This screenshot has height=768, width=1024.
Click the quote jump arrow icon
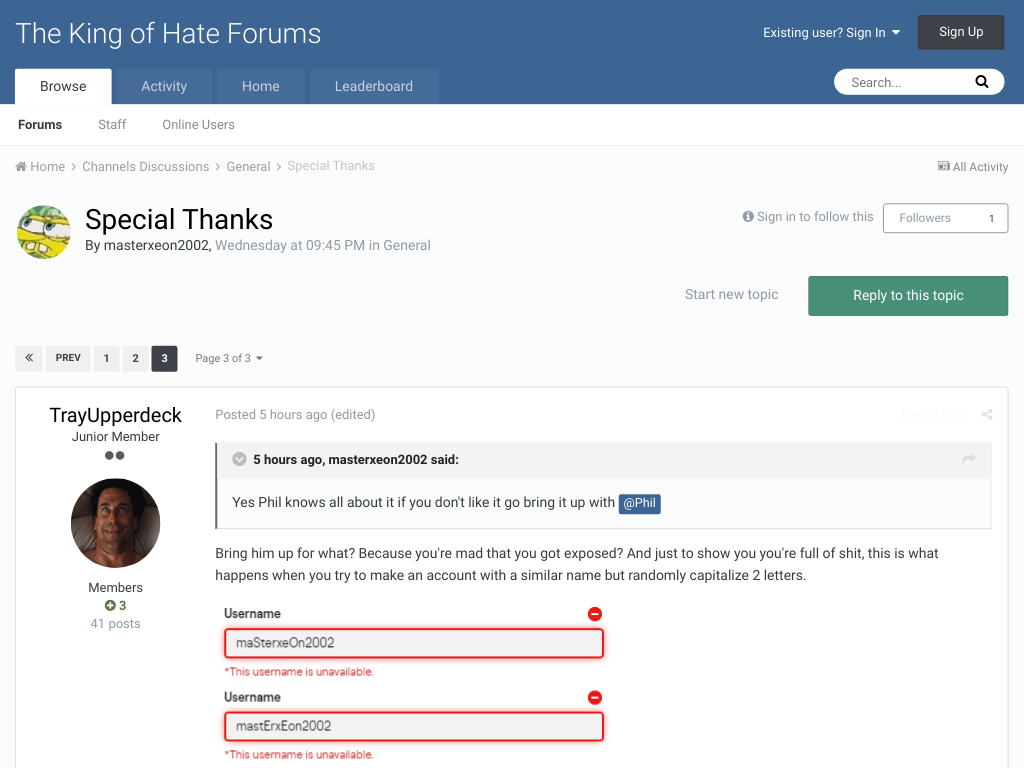(968, 459)
